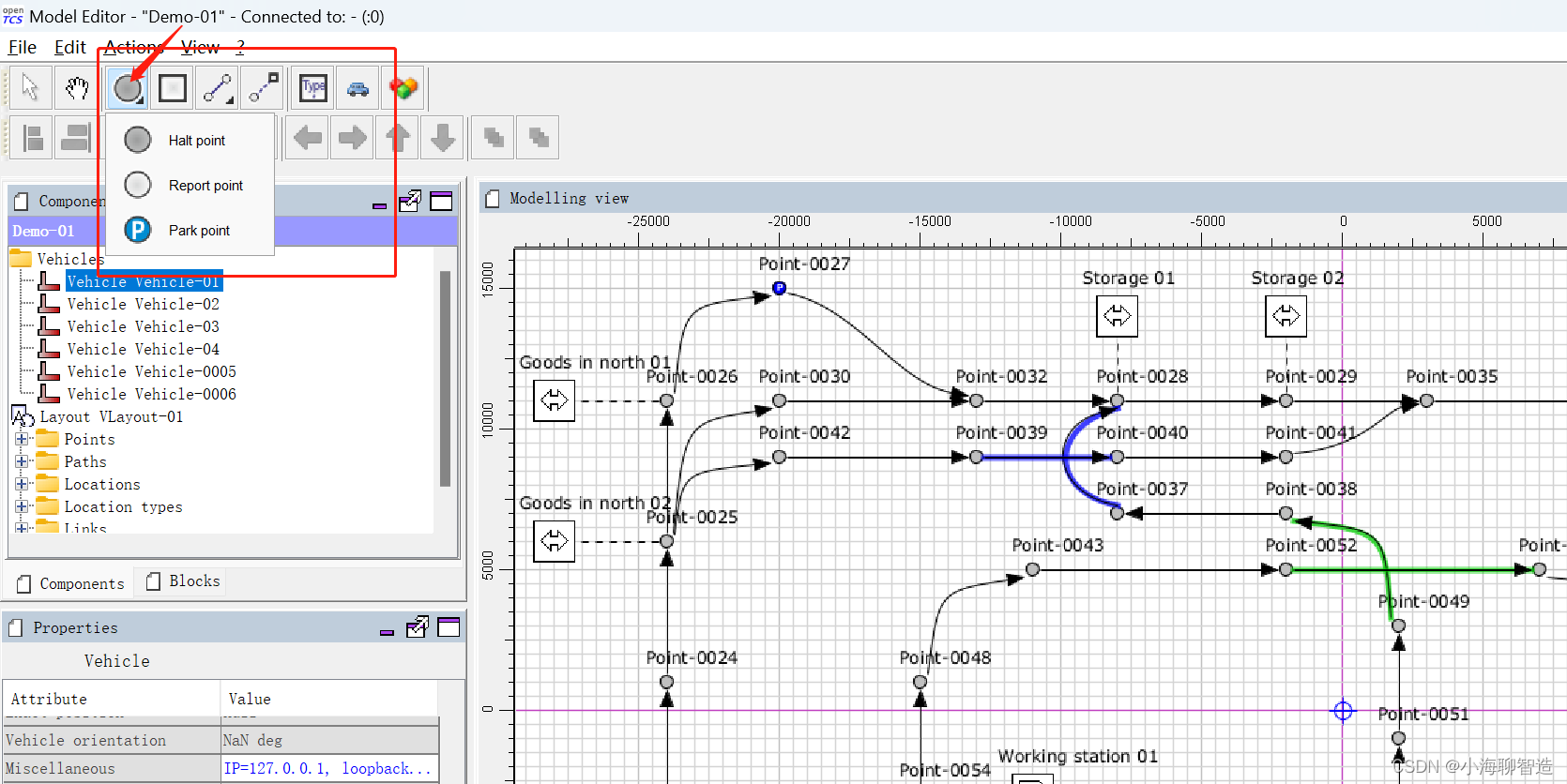
Task: Move selection up with arrow button
Action: pyautogui.click(x=398, y=138)
